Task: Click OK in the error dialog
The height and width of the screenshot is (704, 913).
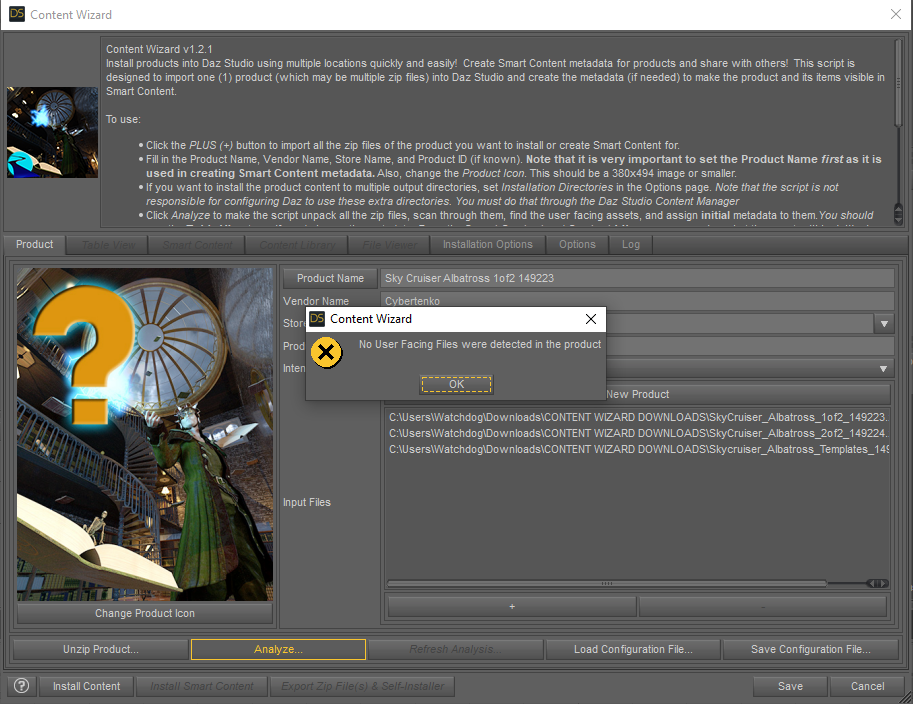Action: [x=456, y=384]
